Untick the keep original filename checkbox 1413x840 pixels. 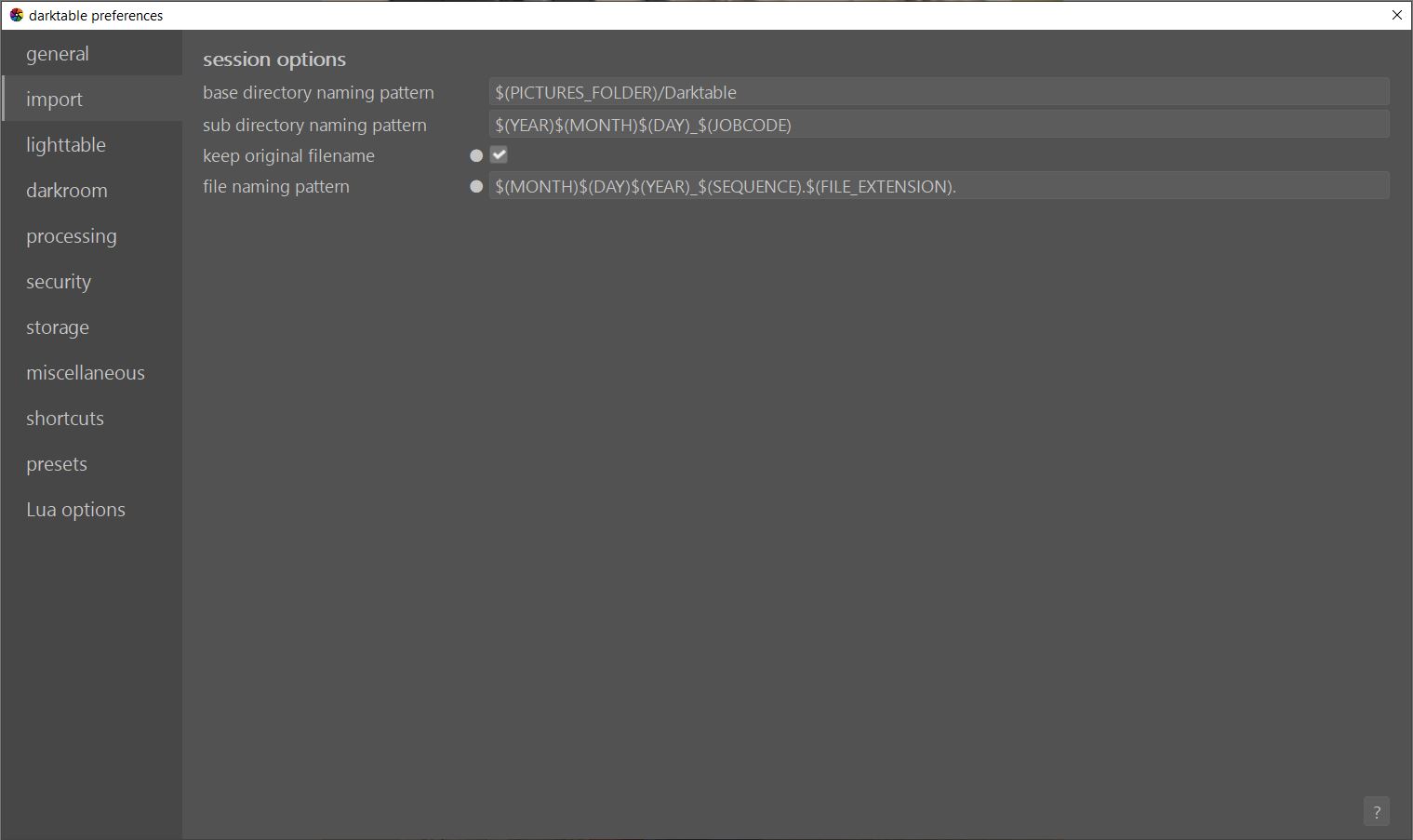(500, 155)
